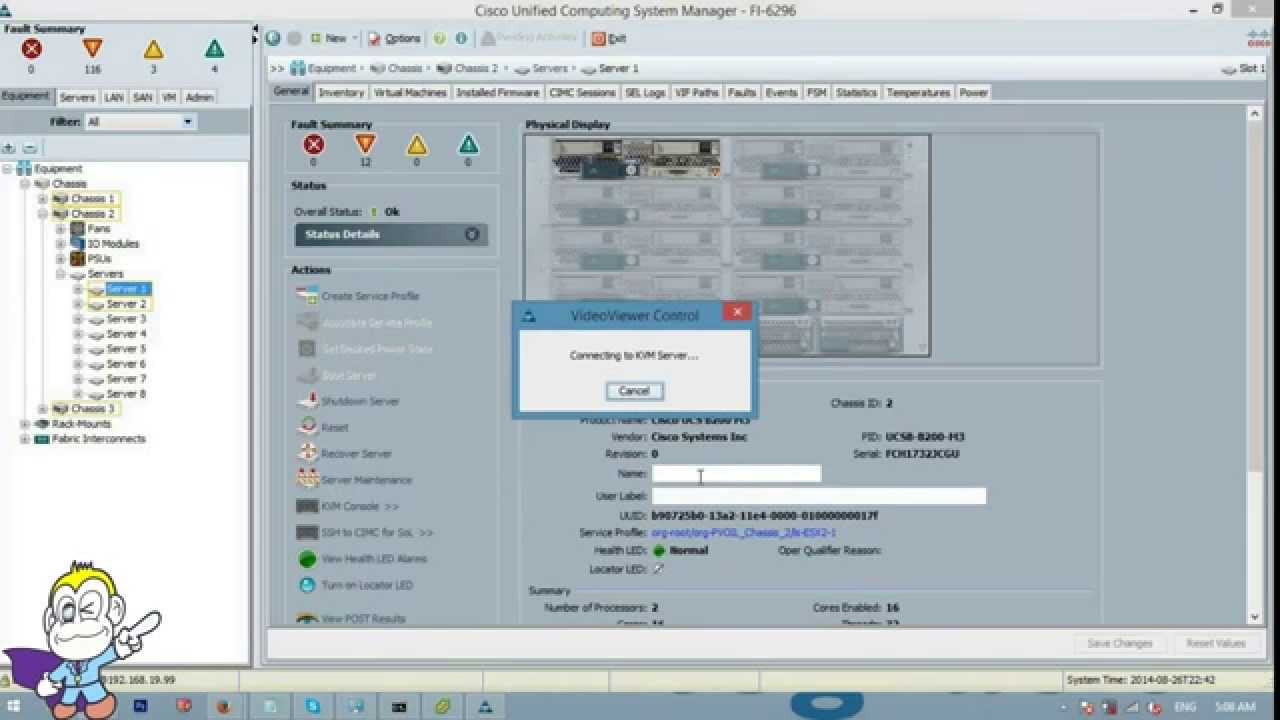Expand the Fabric Interconnects node
The height and width of the screenshot is (720, 1280).
(25, 439)
